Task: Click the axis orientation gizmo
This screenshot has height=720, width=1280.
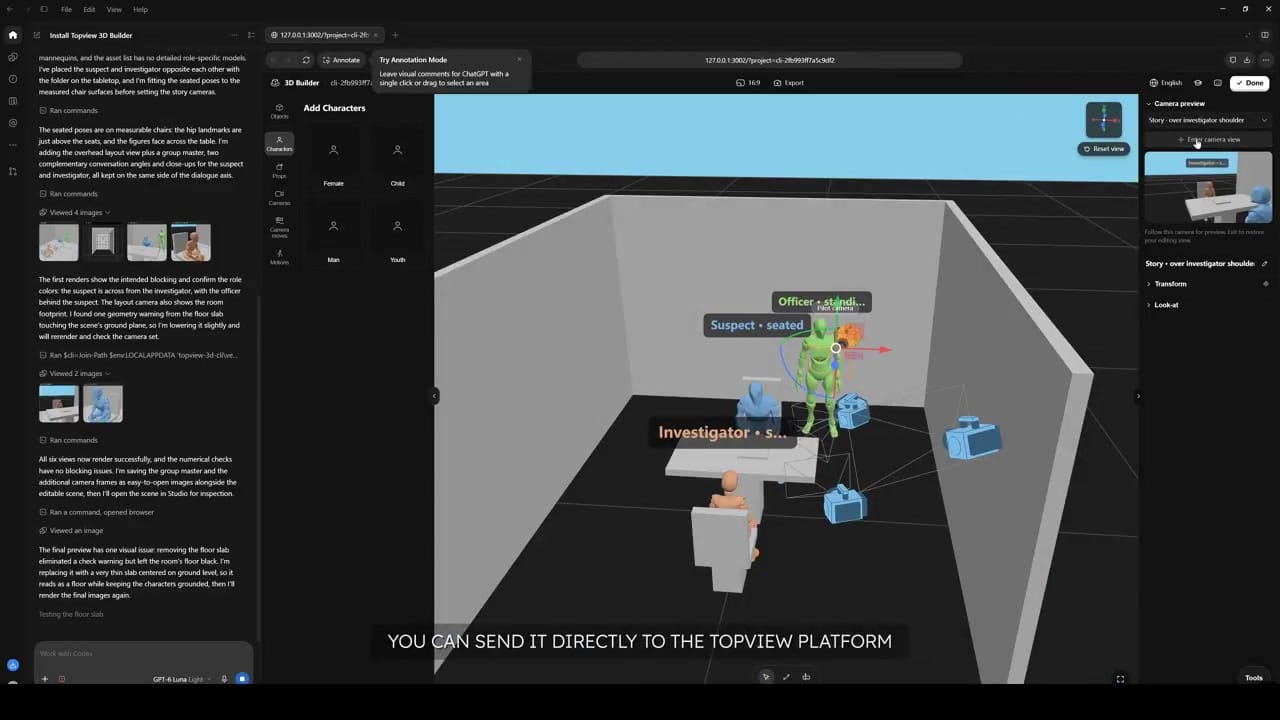Action: (1104, 120)
